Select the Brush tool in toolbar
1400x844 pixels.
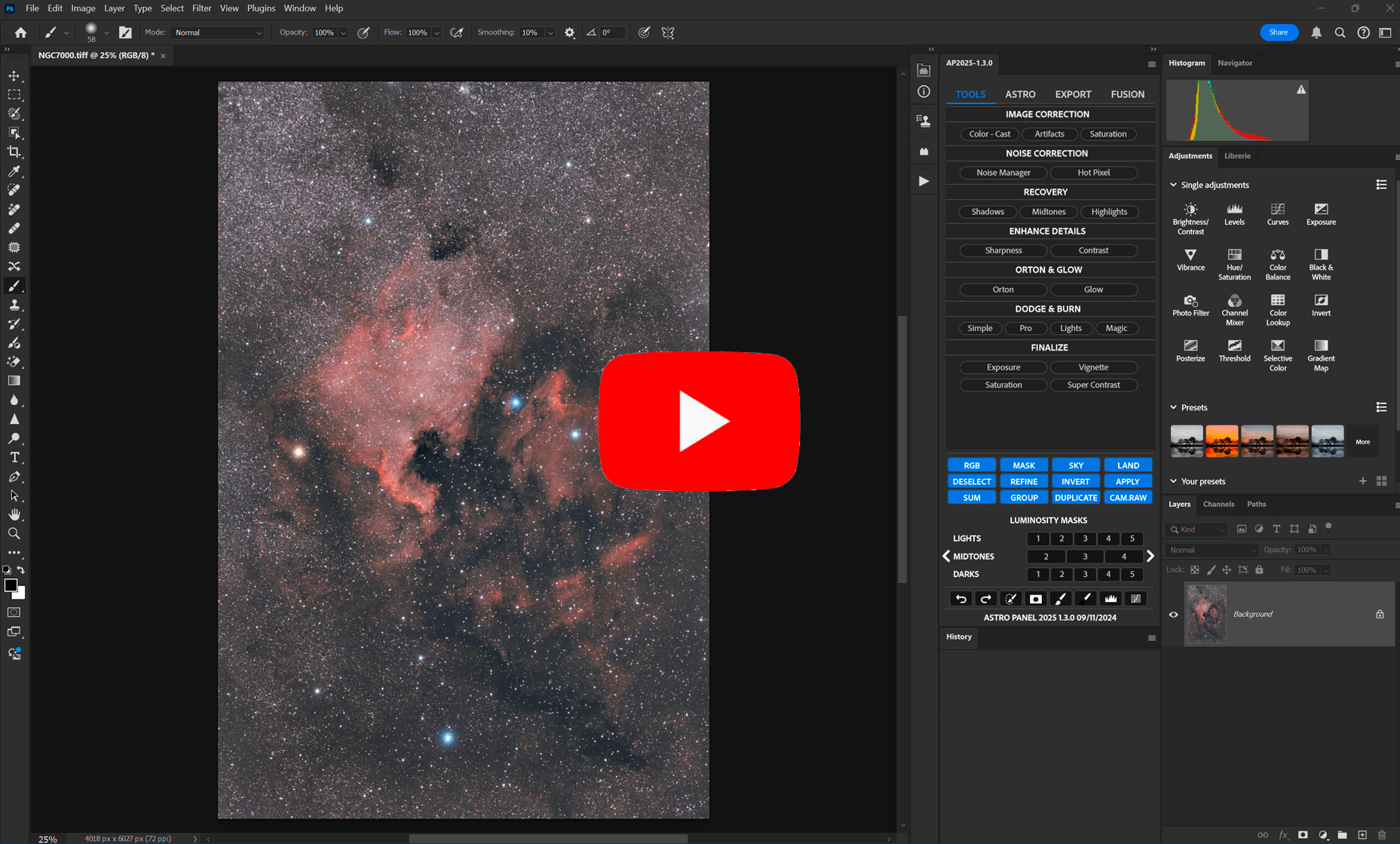(14, 286)
